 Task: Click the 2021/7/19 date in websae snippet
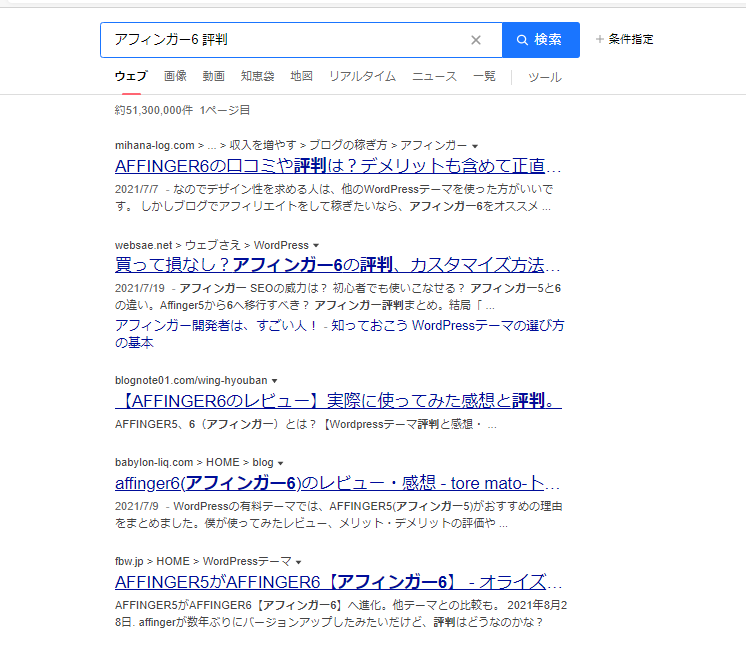(x=139, y=288)
